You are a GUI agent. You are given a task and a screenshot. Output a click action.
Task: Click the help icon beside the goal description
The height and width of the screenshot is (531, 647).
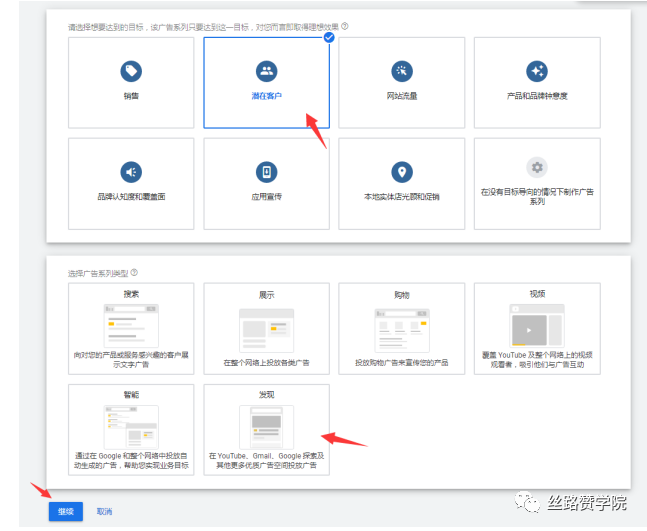click(x=345, y=26)
